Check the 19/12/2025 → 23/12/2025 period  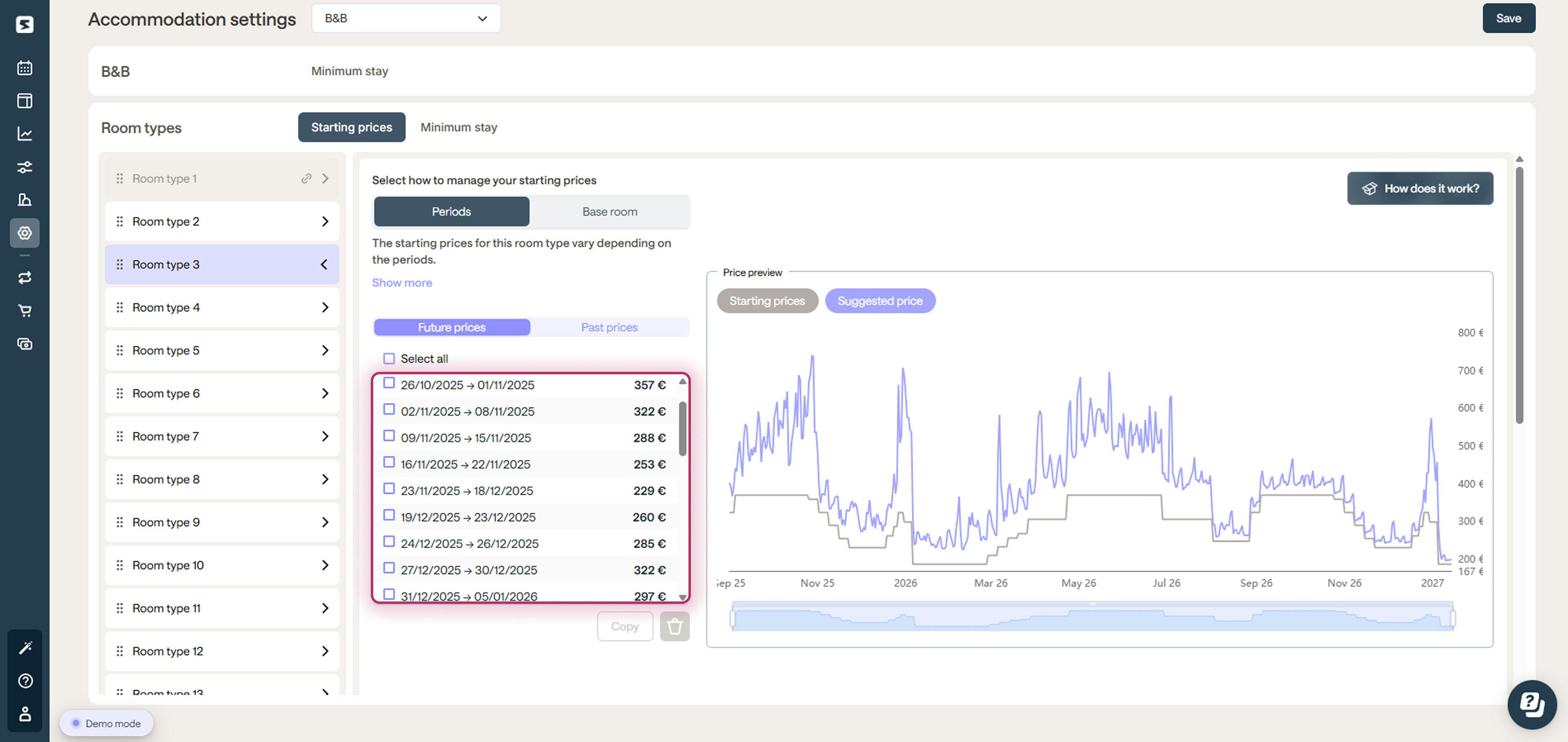389,515
